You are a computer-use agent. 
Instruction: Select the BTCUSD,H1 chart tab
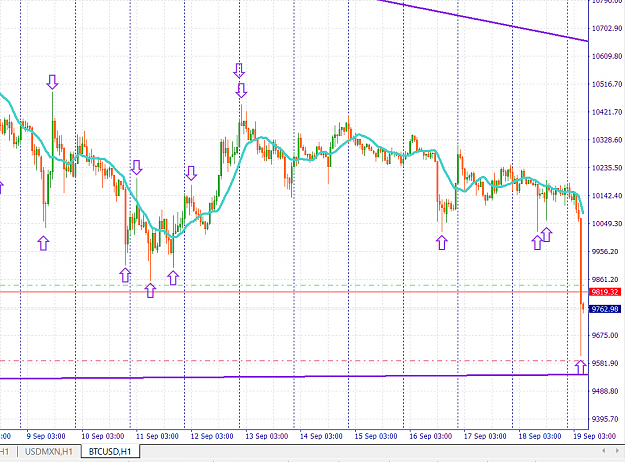coord(110,452)
